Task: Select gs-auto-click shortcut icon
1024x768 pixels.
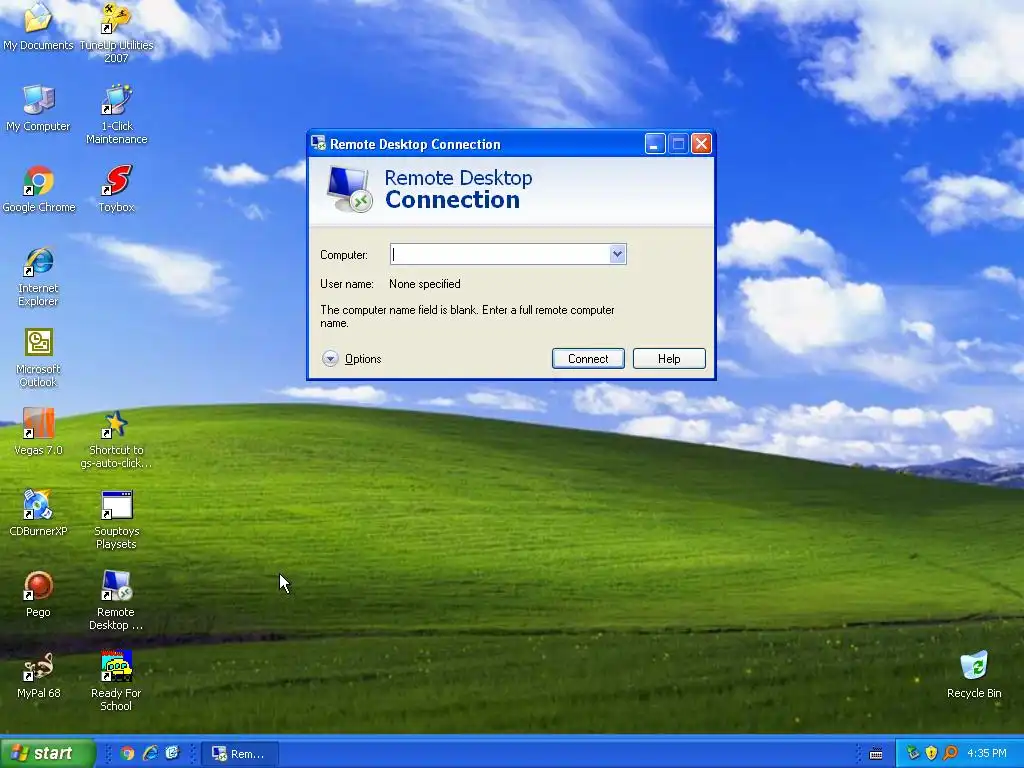Action: point(116,439)
